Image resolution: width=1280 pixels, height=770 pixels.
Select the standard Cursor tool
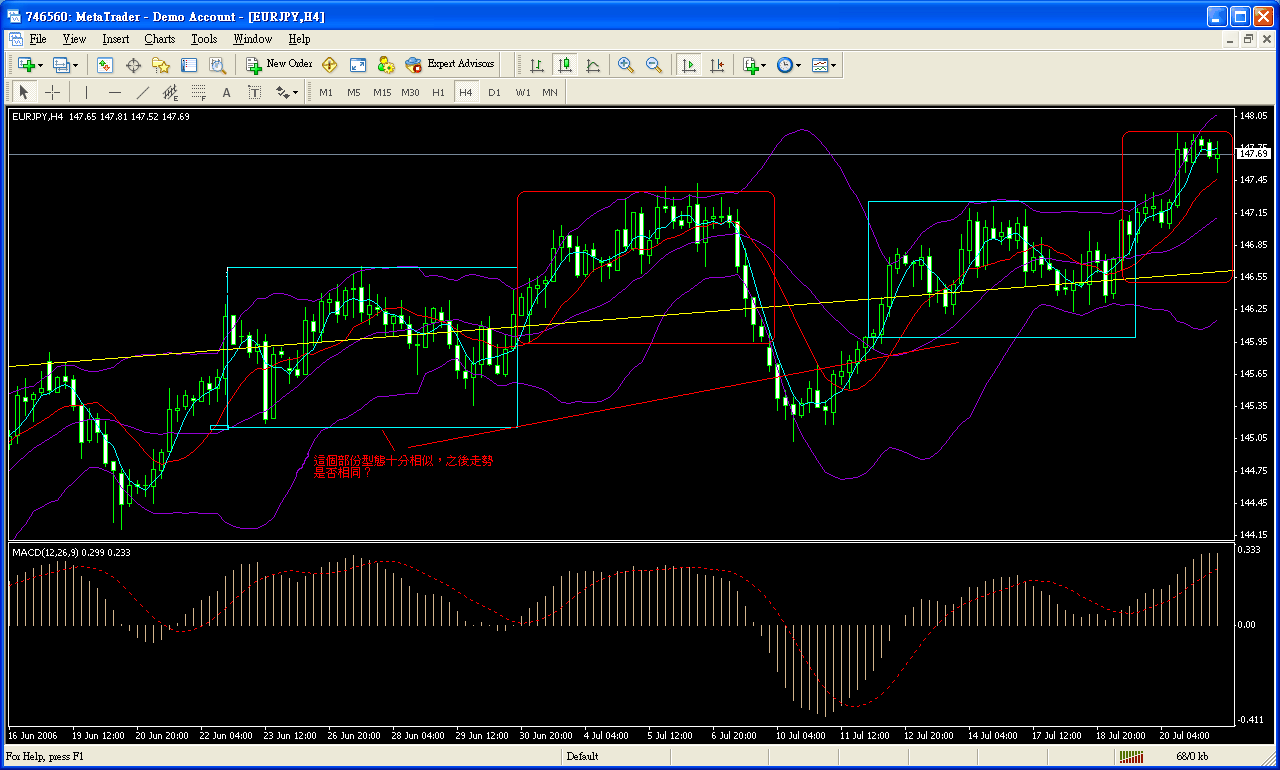pyautogui.click(x=25, y=92)
